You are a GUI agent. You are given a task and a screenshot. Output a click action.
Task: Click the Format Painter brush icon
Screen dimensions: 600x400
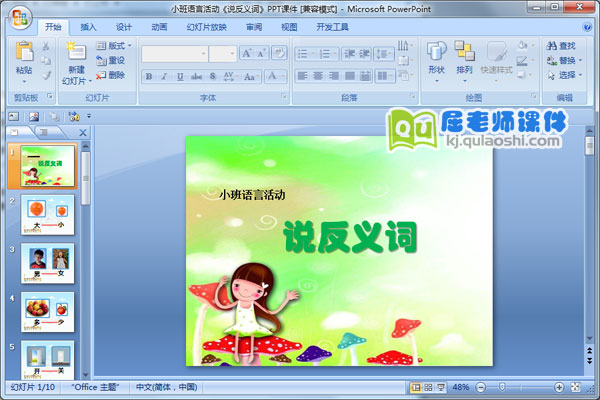click(x=46, y=75)
